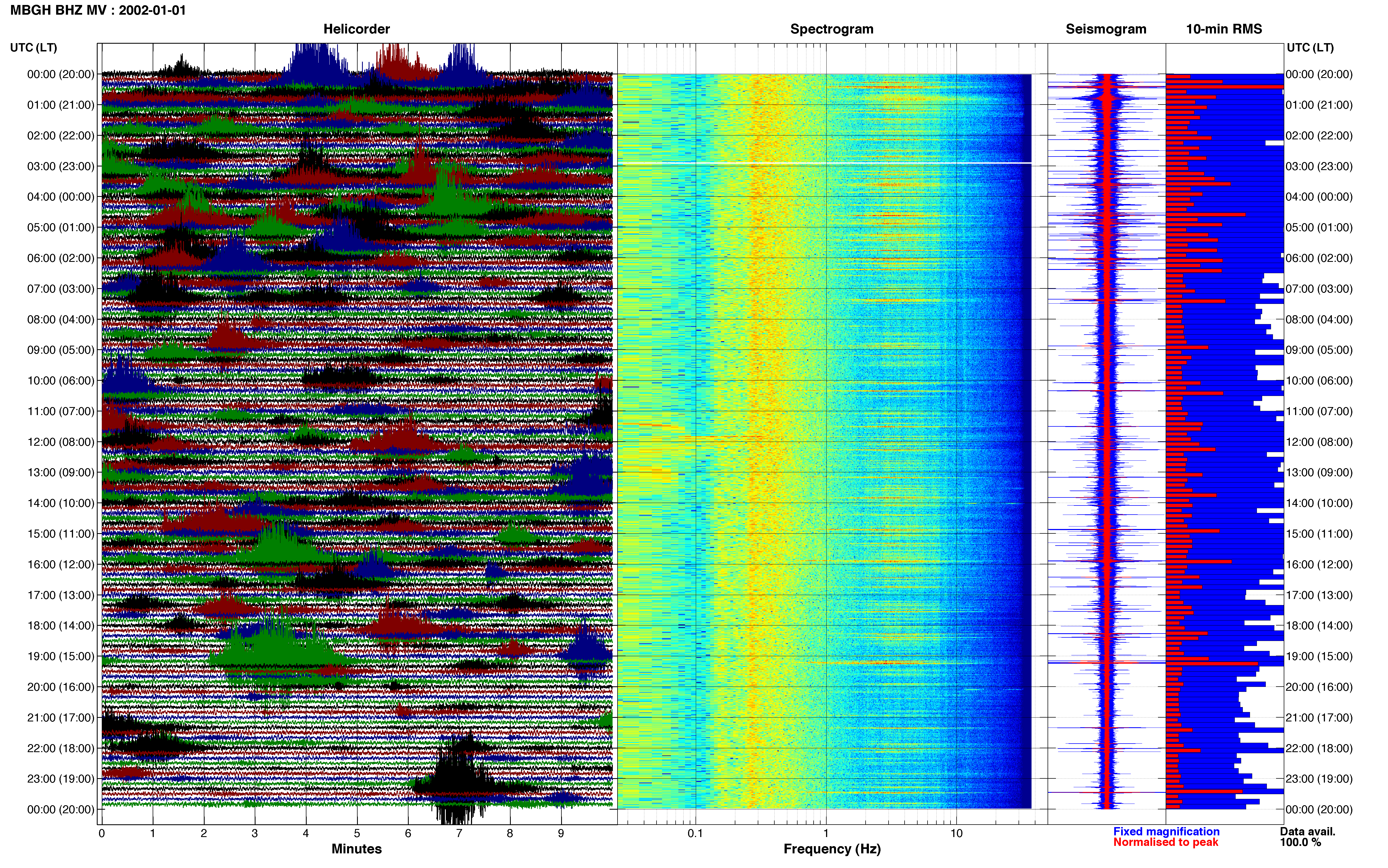1388x868 pixels.
Task: Click the title 'MBGH BHZ MV : 2002-01-01'
Action: pos(98,10)
